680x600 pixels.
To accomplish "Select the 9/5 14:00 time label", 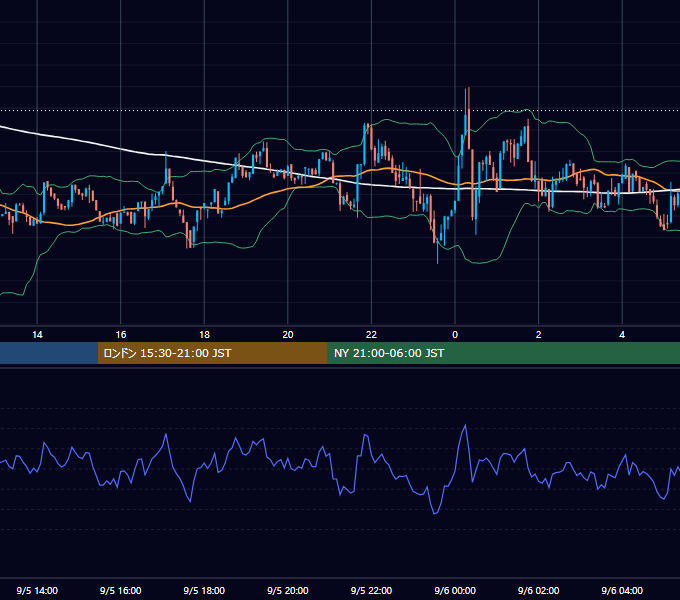I will [x=37, y=590].
